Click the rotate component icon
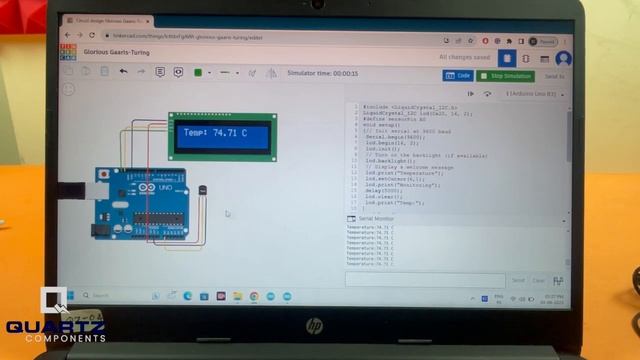This screenshot has height=360, width=640. (252, 73)
